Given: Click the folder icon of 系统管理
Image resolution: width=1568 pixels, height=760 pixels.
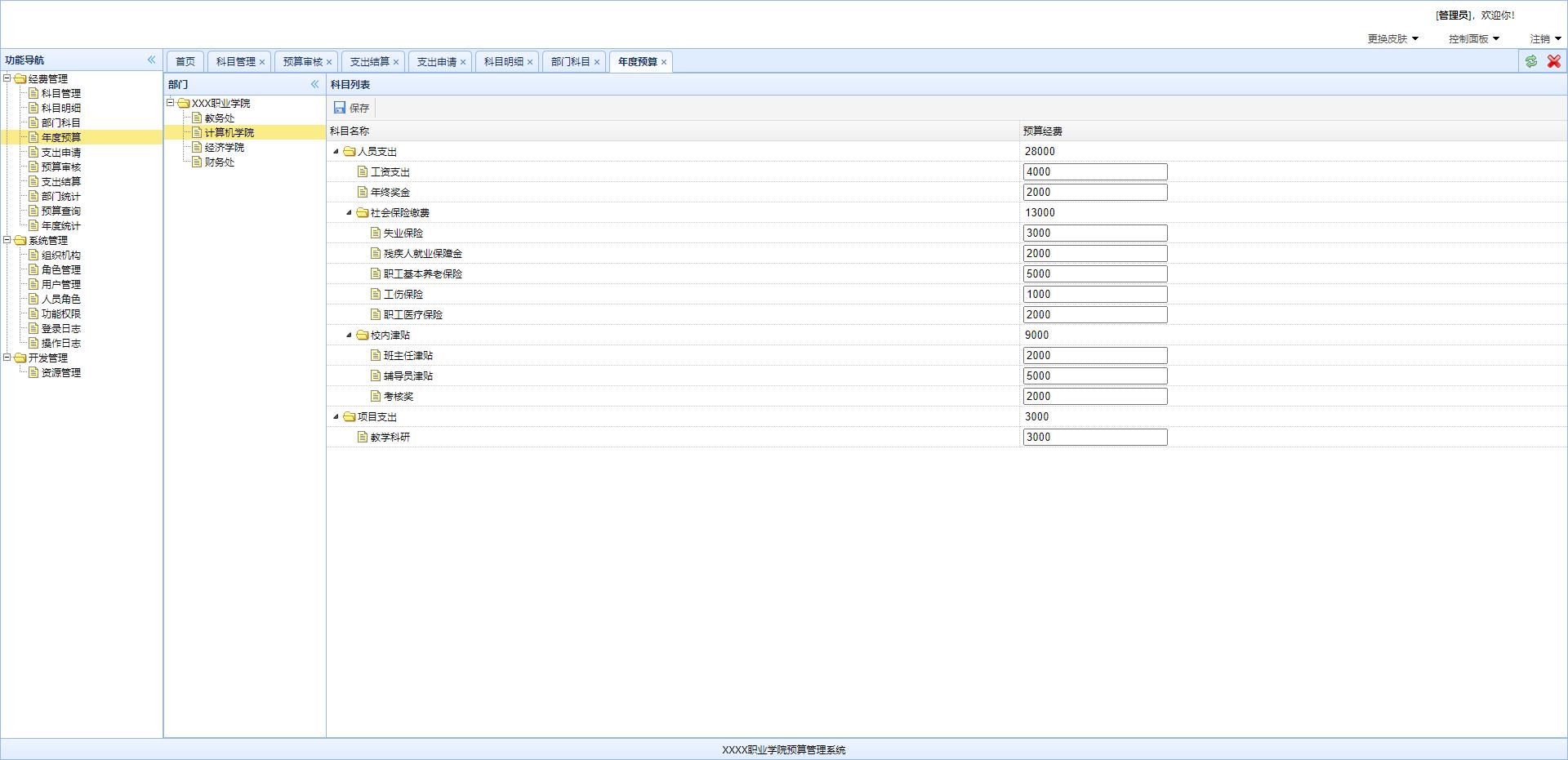Looking at the screenshot, I should click(20, 240).
